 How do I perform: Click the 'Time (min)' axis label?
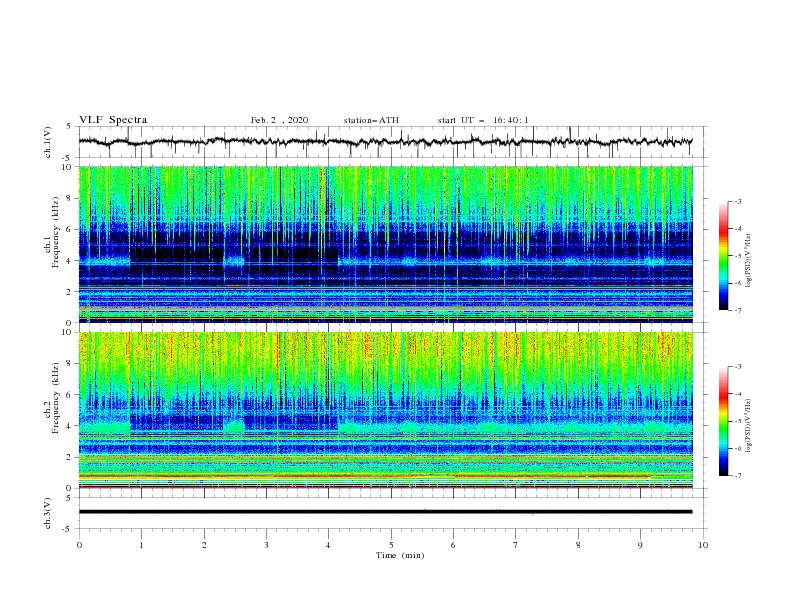pyautogui.click(x=400, y=555)
